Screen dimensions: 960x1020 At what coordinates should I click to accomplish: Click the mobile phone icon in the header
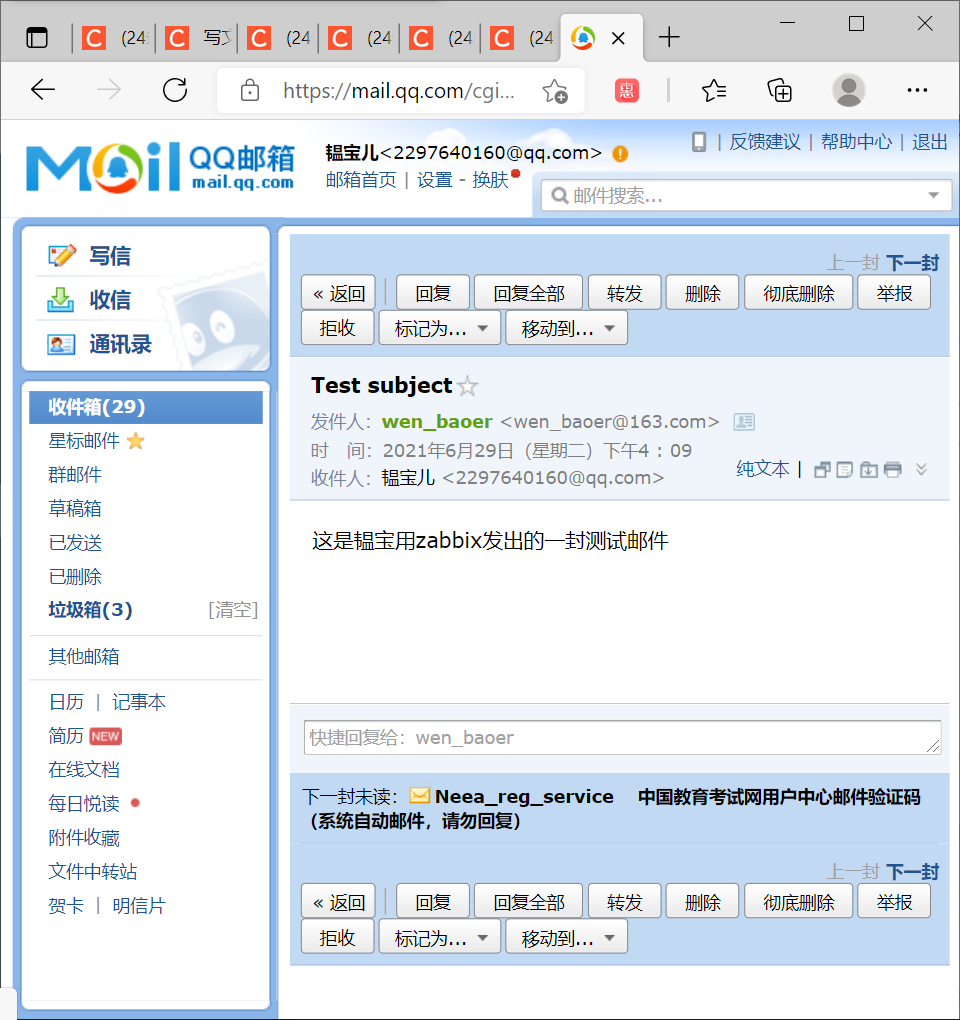coord(698,142)
